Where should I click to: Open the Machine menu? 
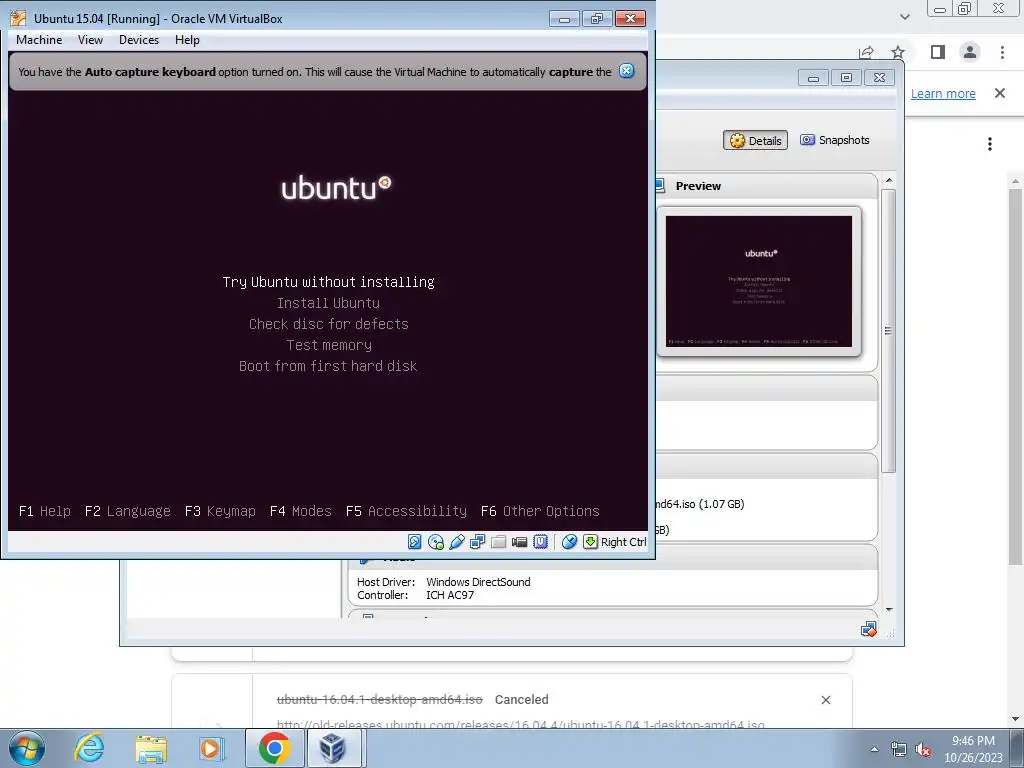coord(39,40)
